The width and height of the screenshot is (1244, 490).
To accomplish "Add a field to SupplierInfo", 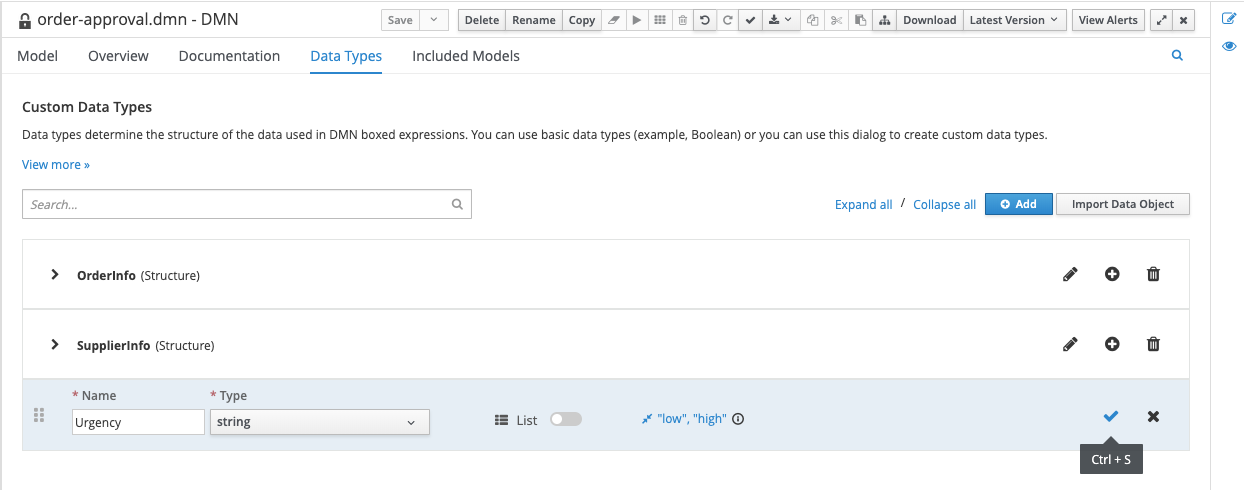I will point(1112,344).
